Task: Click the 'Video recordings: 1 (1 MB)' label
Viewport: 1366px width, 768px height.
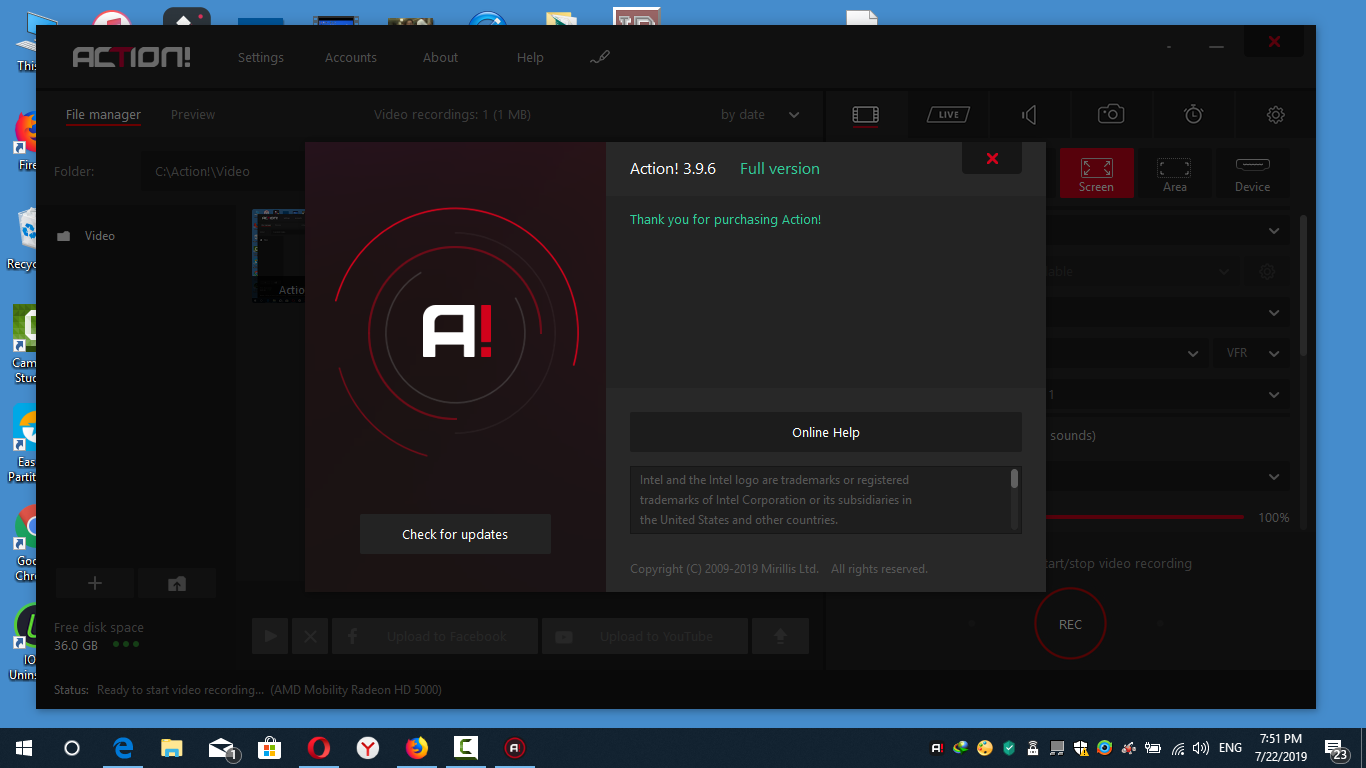Action: 452,115
